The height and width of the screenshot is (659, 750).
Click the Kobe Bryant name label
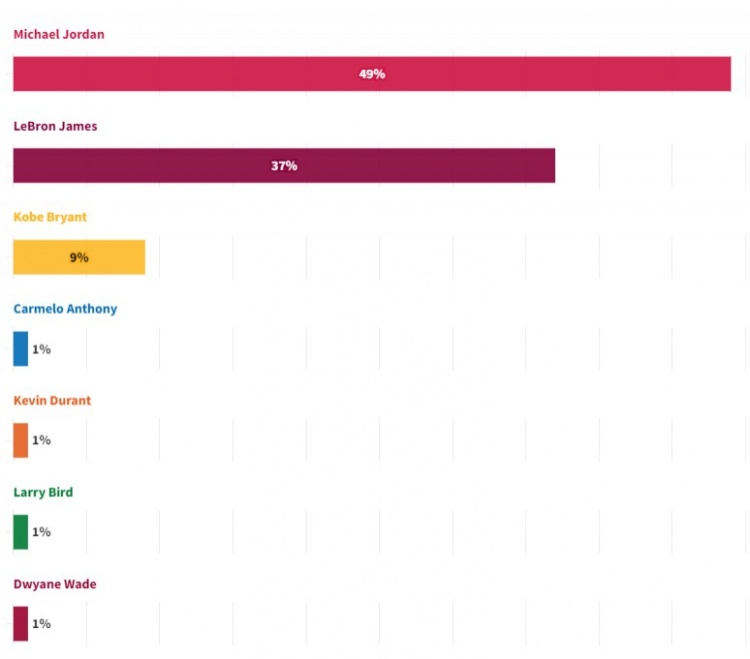click(x=50, y=217)
